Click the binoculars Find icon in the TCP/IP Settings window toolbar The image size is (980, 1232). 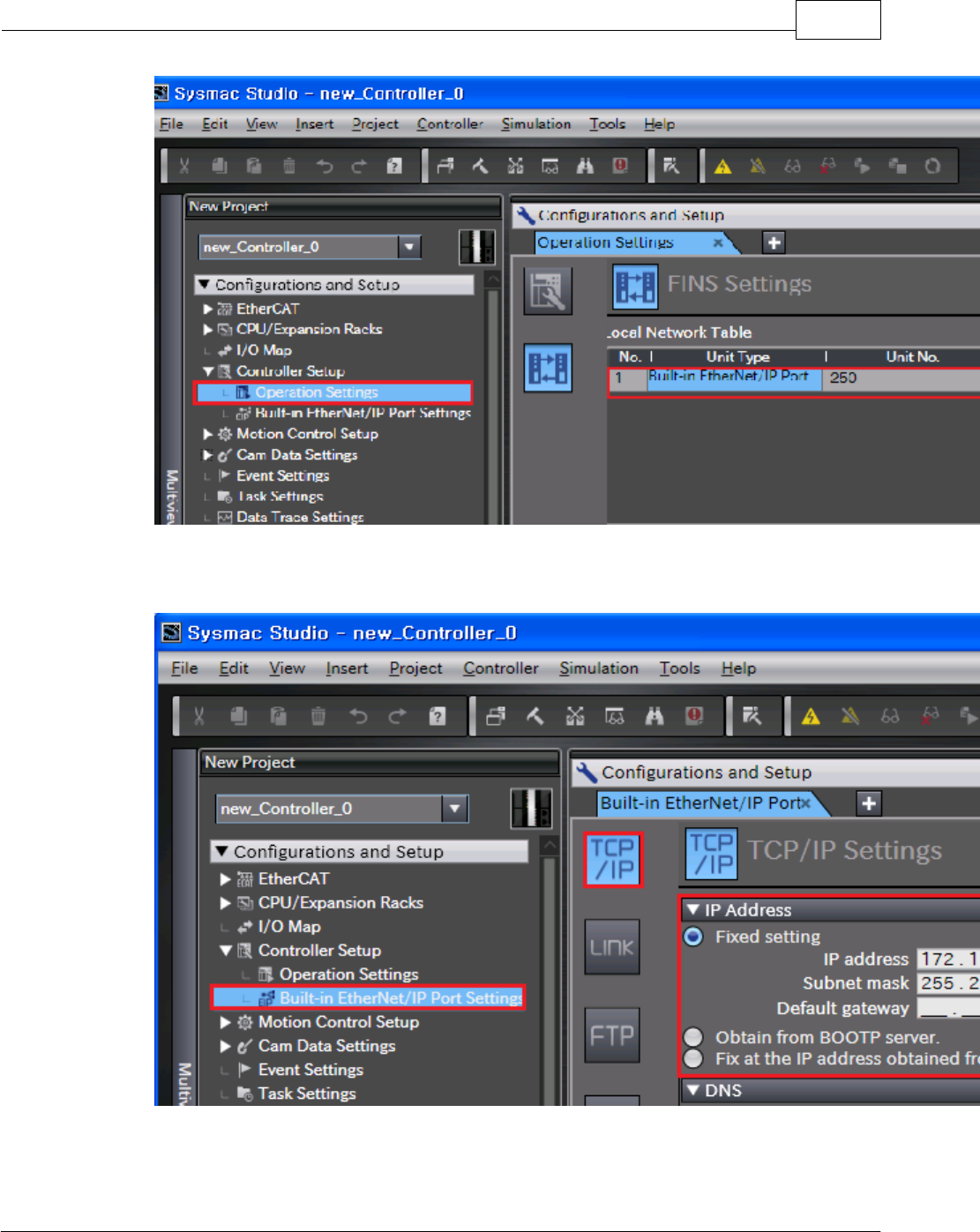[x=655, y=716]
